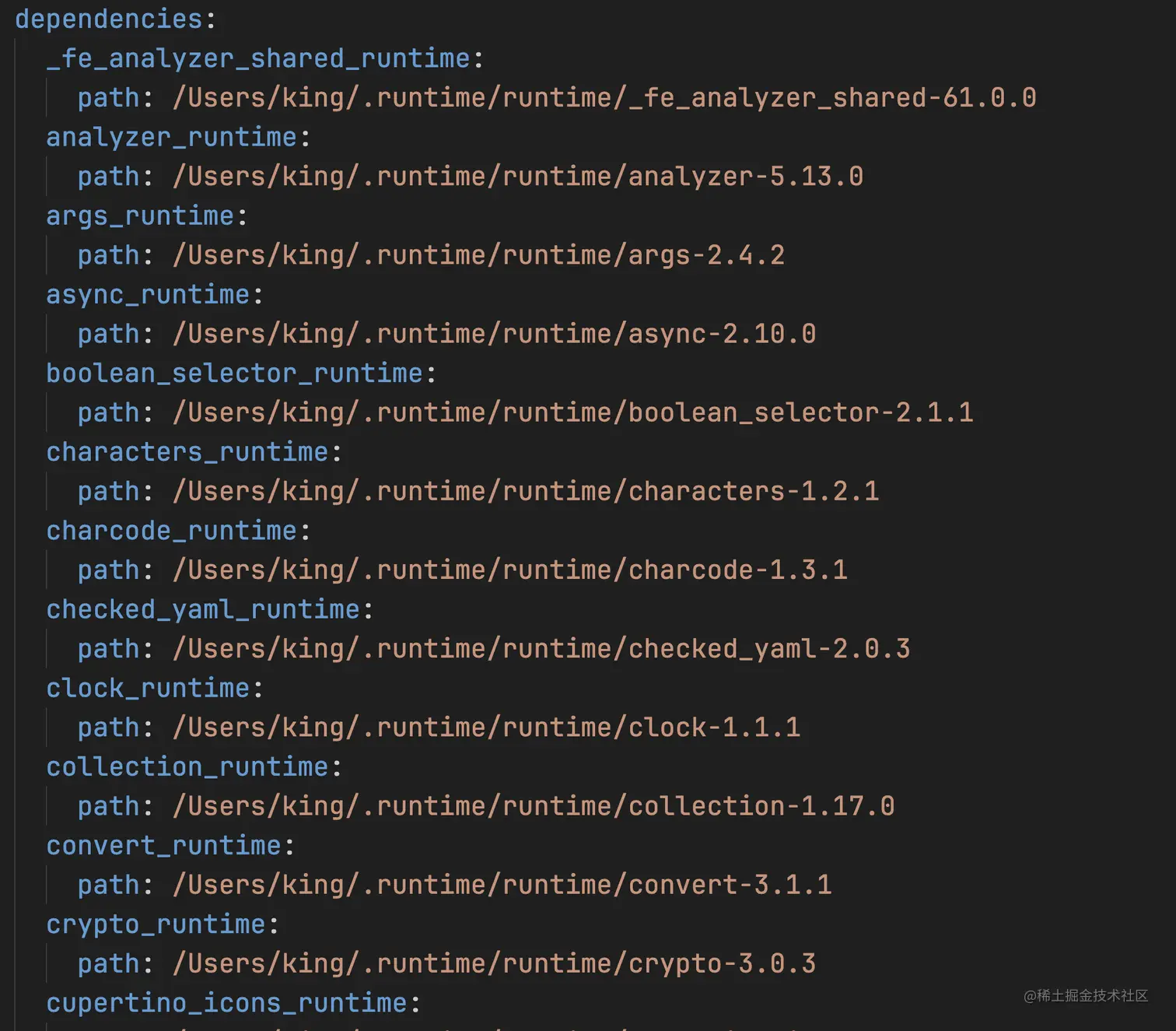Click 'path' key under convert_runtime
This screenshot has width=1176, height=1031.
pyautogui.click(x=109, y=885)
